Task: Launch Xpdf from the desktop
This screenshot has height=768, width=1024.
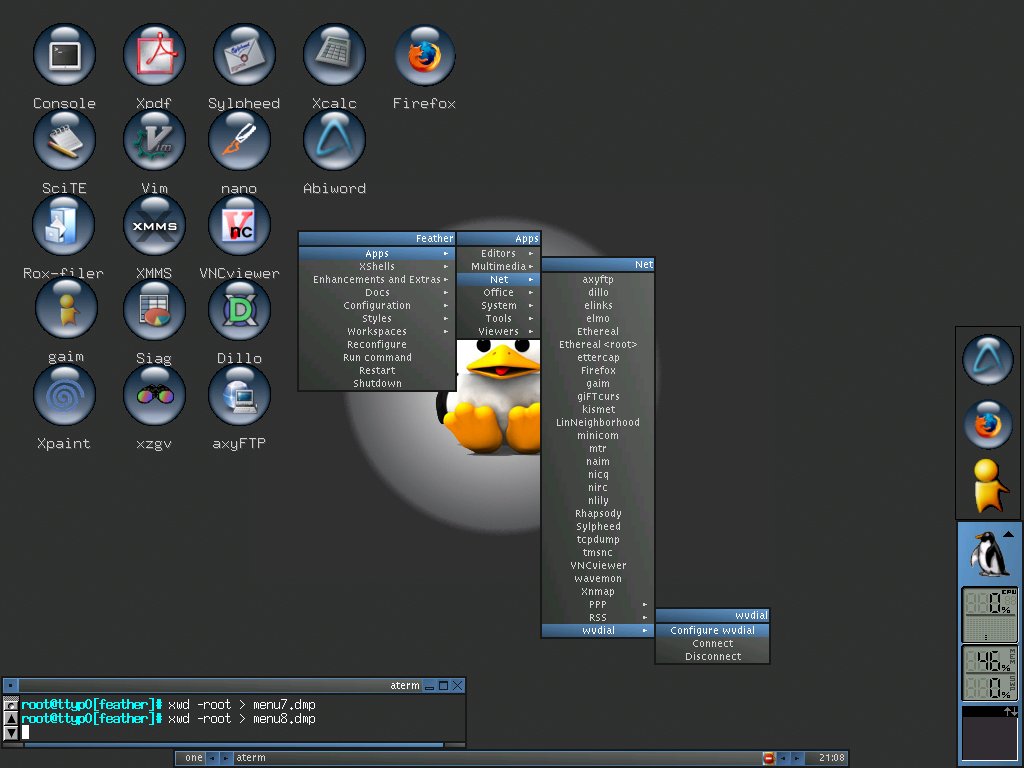Action: (x=154, y=55)
